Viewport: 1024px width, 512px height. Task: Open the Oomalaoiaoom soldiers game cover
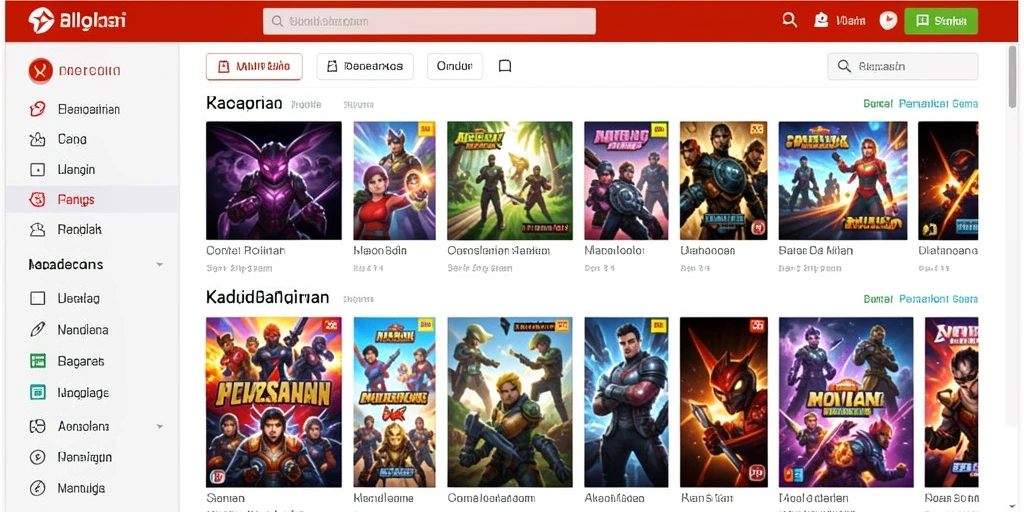pos(509,402)
